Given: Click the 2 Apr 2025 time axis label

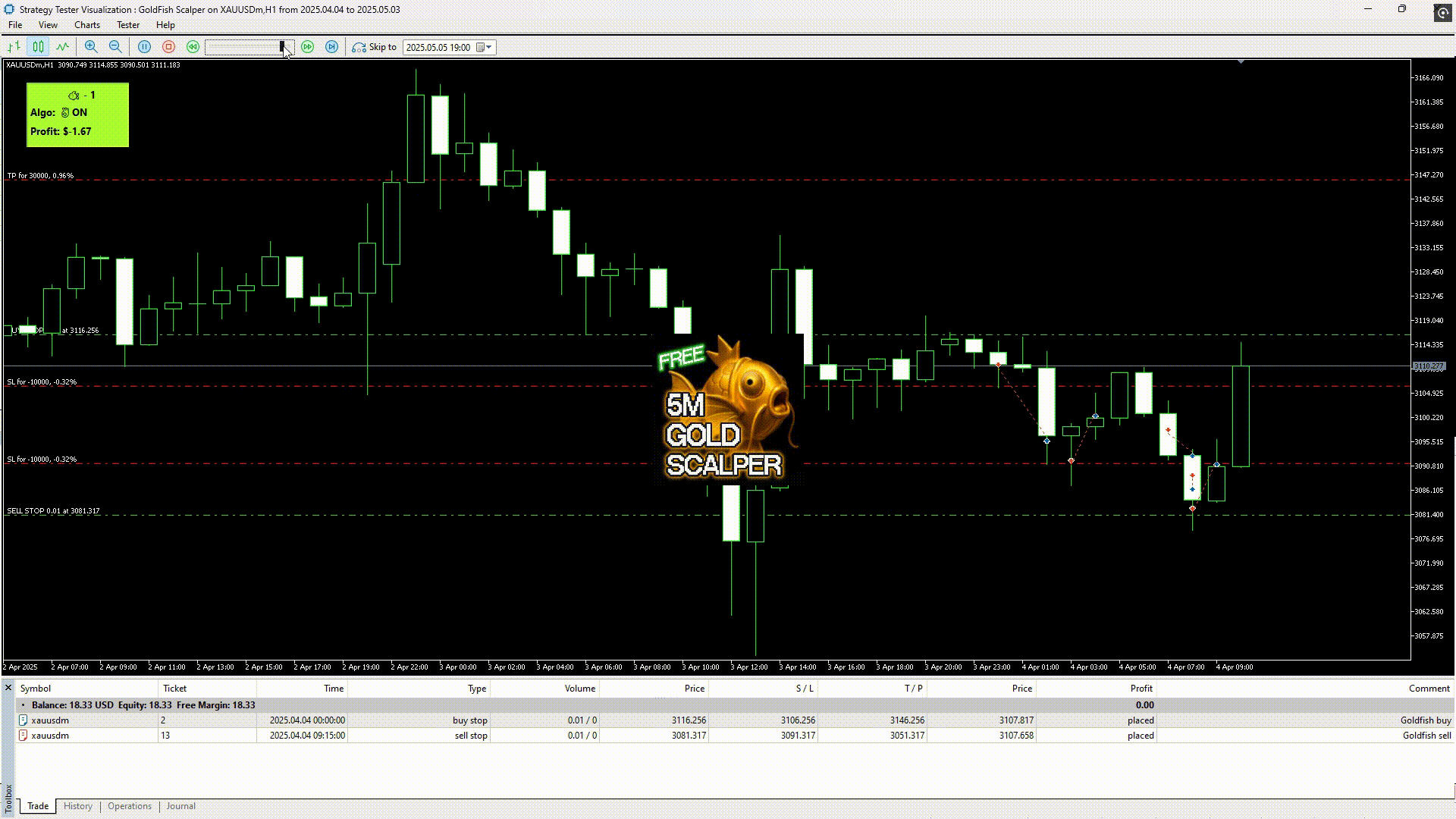Looking at the screenshot, I should pos(20,667).
